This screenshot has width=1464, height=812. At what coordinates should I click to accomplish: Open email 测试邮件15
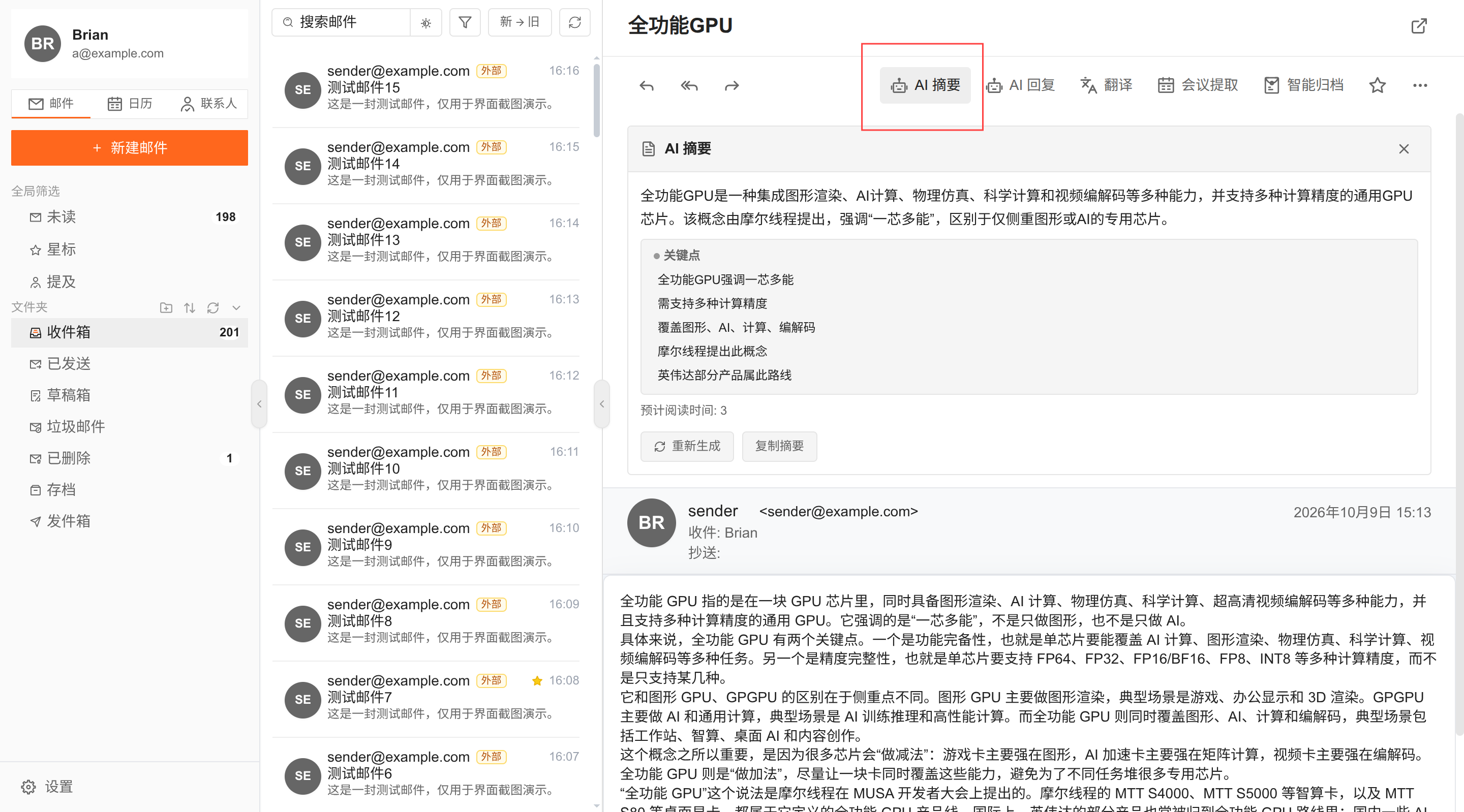(426, 89)
